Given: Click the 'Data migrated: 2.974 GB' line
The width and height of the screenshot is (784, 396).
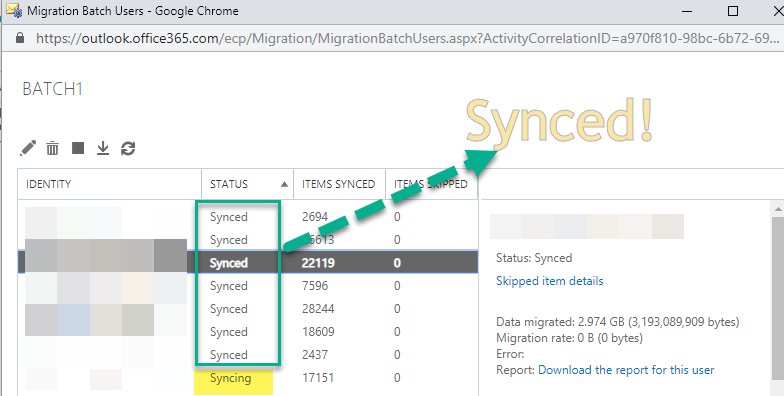Looking at the screenshot, I should pos(618,322).
